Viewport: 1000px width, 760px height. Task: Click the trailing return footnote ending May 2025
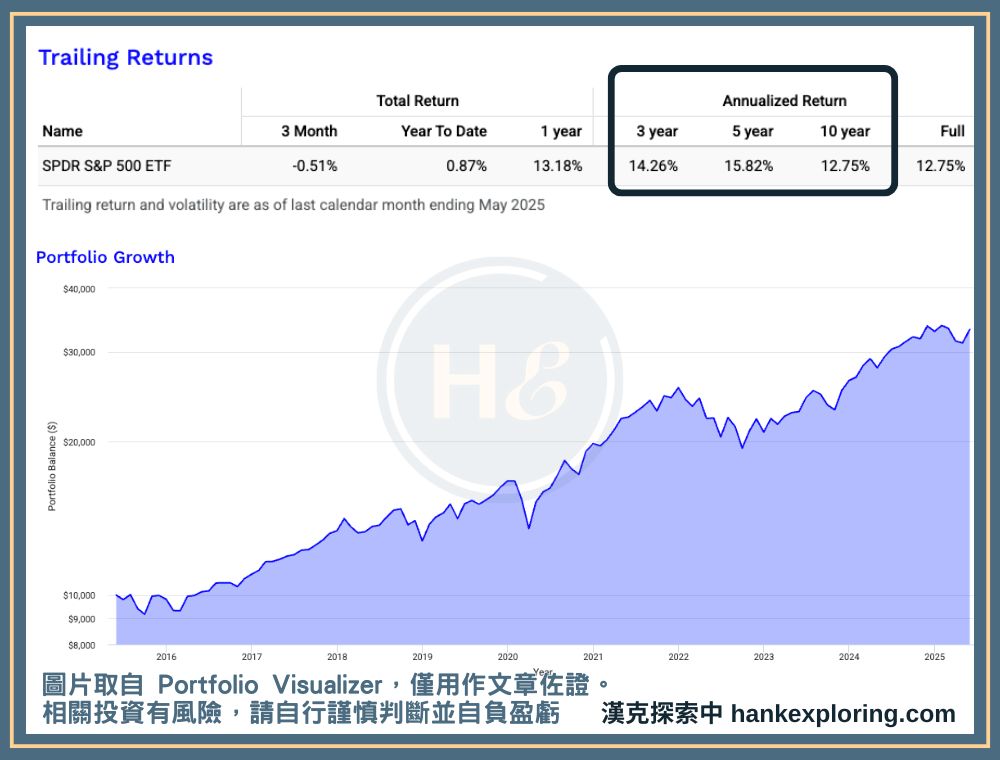[x=293, y=205]
